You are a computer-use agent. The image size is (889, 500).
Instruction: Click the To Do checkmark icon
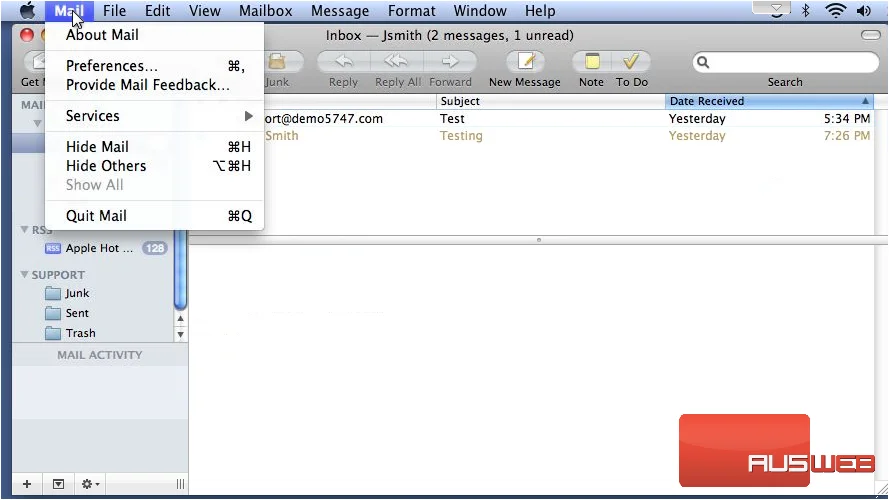pos(631,61)
